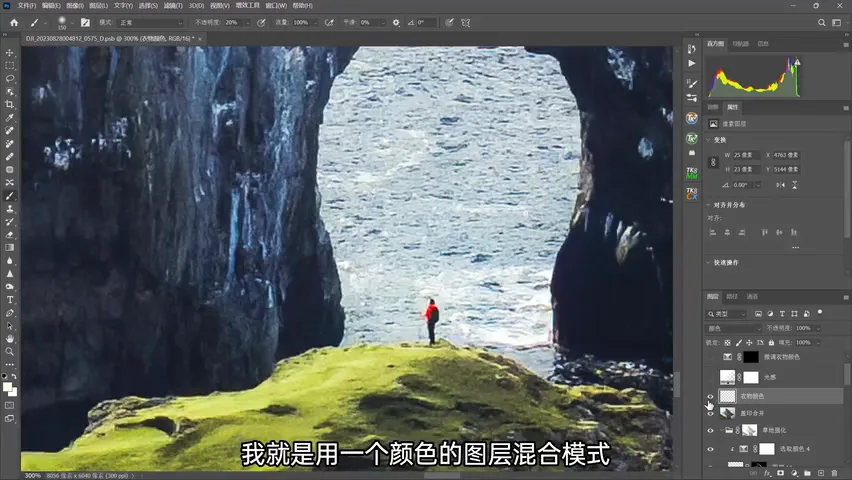Image resolution: width=852 pixels, height=480 pixels.
Task: Toggle lock image pixels brush icon
Action: pyautogui.click(x=738, y=342)
